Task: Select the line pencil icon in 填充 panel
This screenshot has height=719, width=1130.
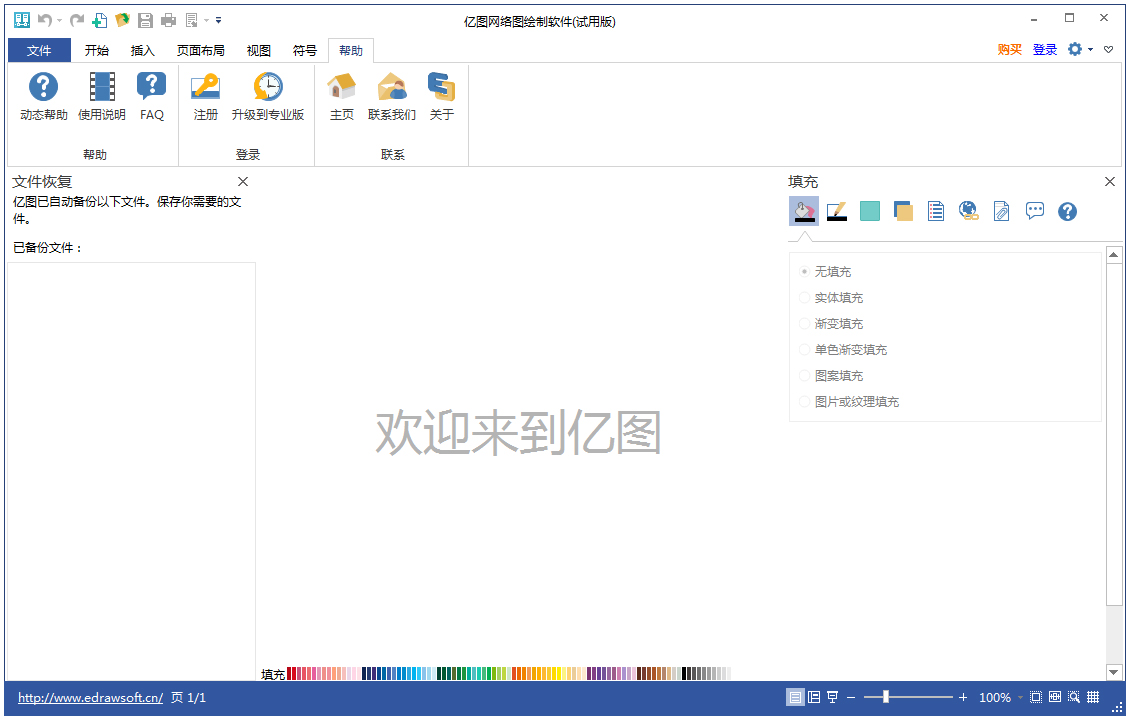Action: click(837, 211)
